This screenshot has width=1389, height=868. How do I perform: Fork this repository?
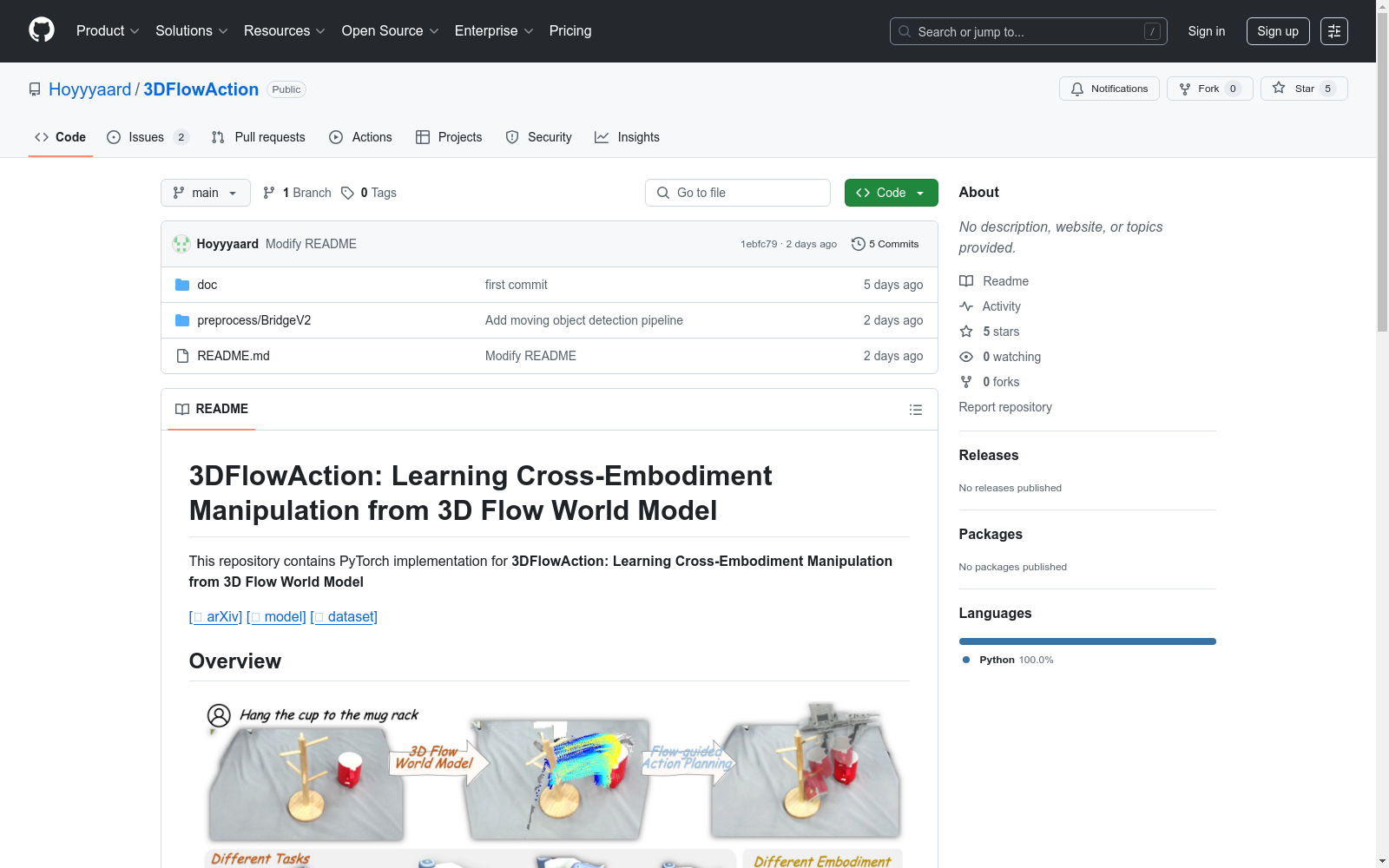click(x=1210, y=89)
